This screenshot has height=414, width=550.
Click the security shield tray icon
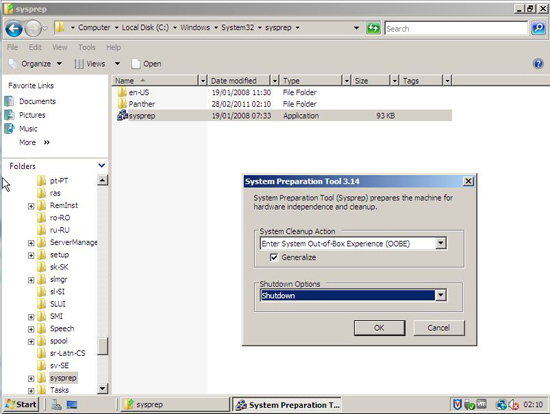457,405
